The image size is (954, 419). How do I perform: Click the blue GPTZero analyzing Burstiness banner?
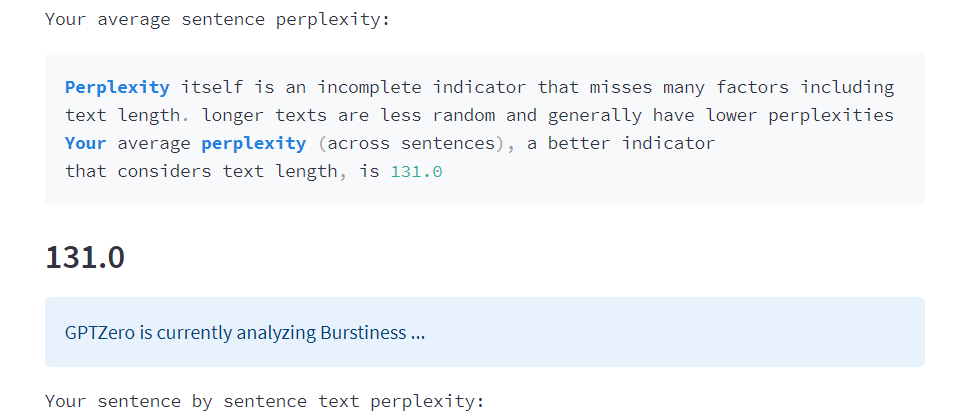(x=484, y=332)
